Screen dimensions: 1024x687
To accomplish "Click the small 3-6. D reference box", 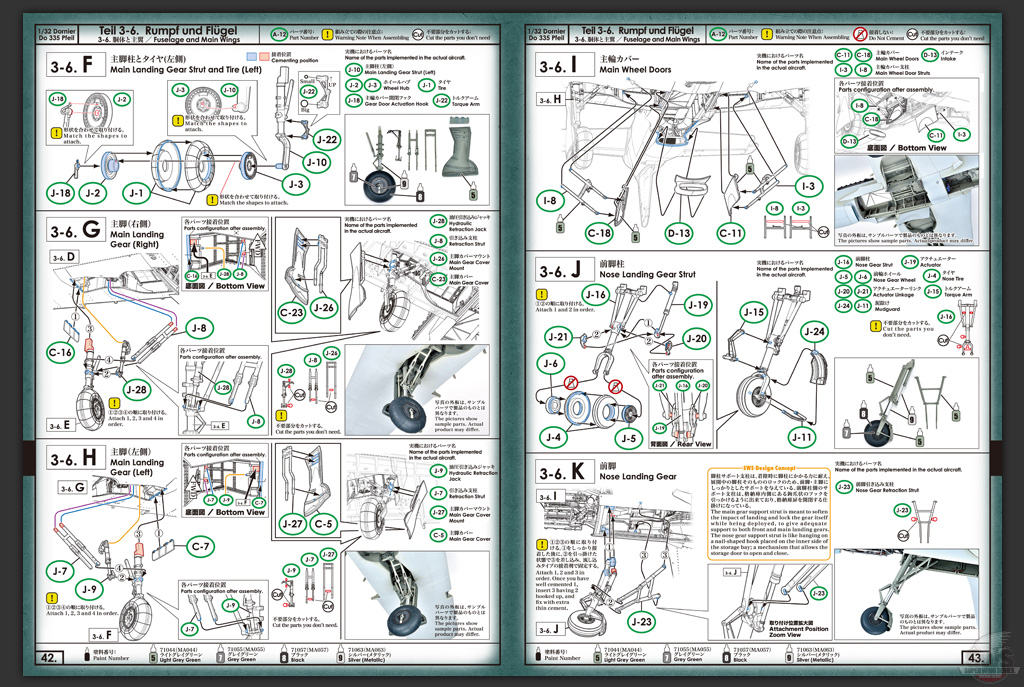I will pyautogui.click(x=65, y=257).
